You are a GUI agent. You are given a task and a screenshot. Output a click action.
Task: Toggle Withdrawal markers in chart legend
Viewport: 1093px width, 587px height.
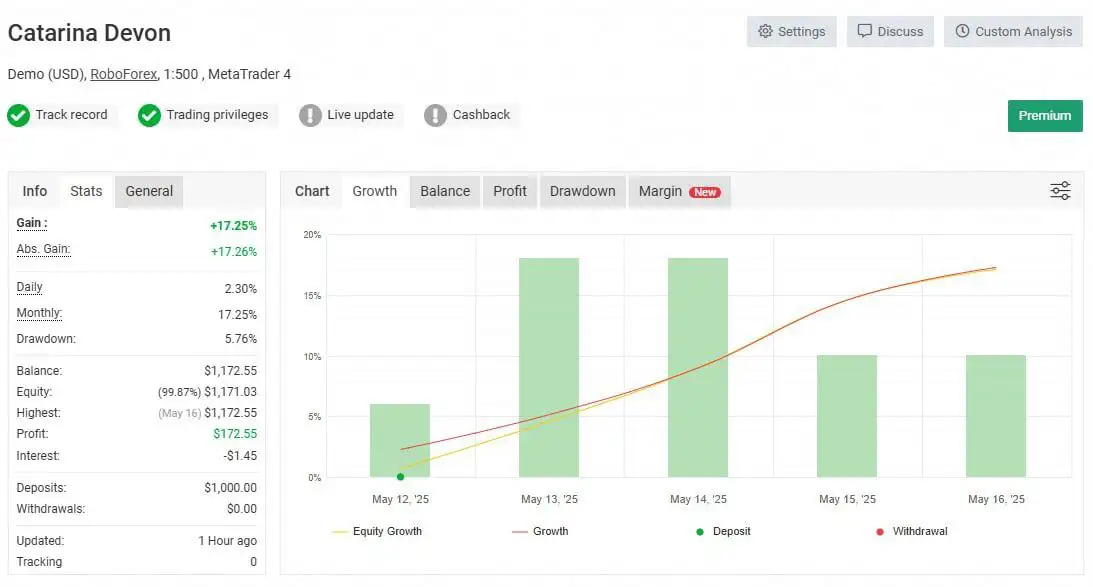point(910,531)
